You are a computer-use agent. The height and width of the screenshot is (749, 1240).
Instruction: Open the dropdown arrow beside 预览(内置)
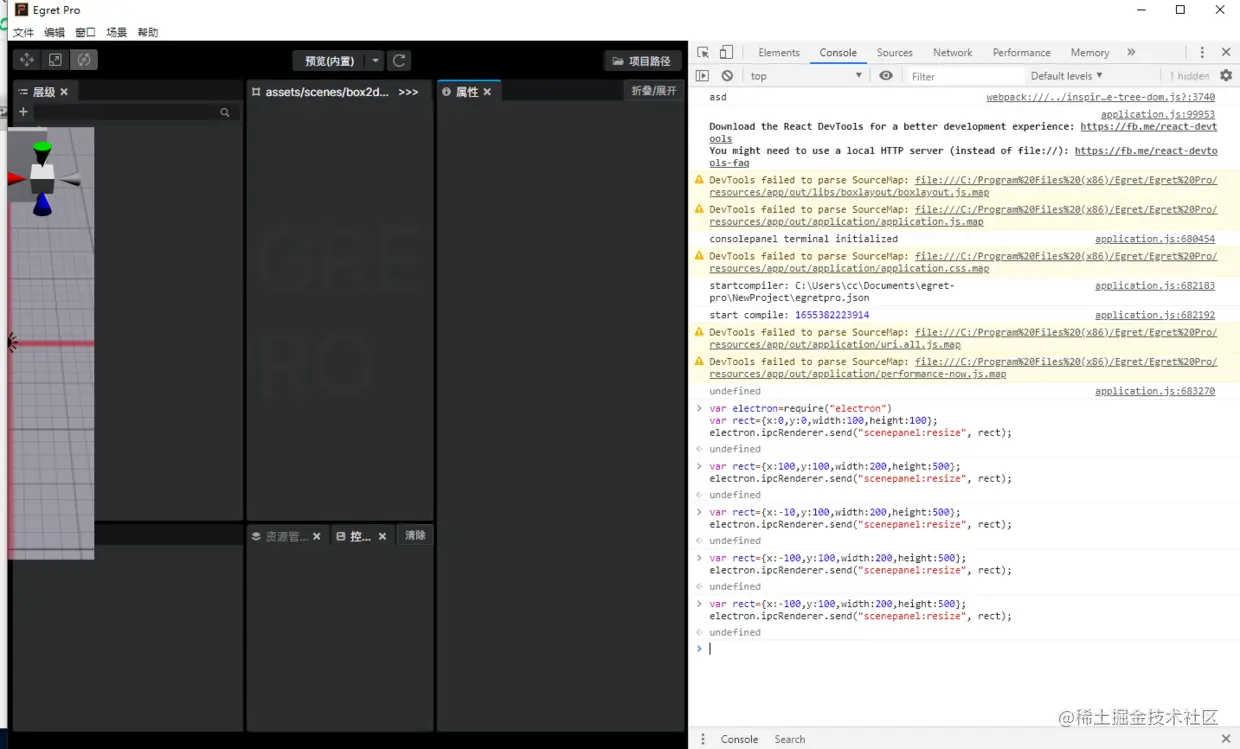point(375,61)
